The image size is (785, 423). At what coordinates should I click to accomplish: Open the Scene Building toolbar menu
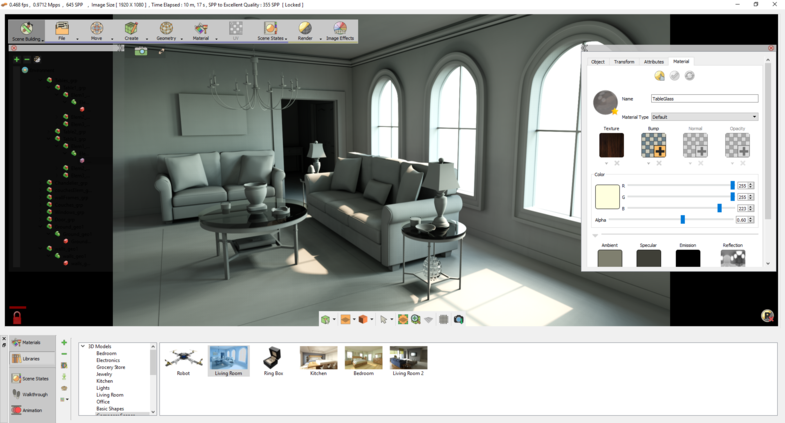[x=27, y=30]
